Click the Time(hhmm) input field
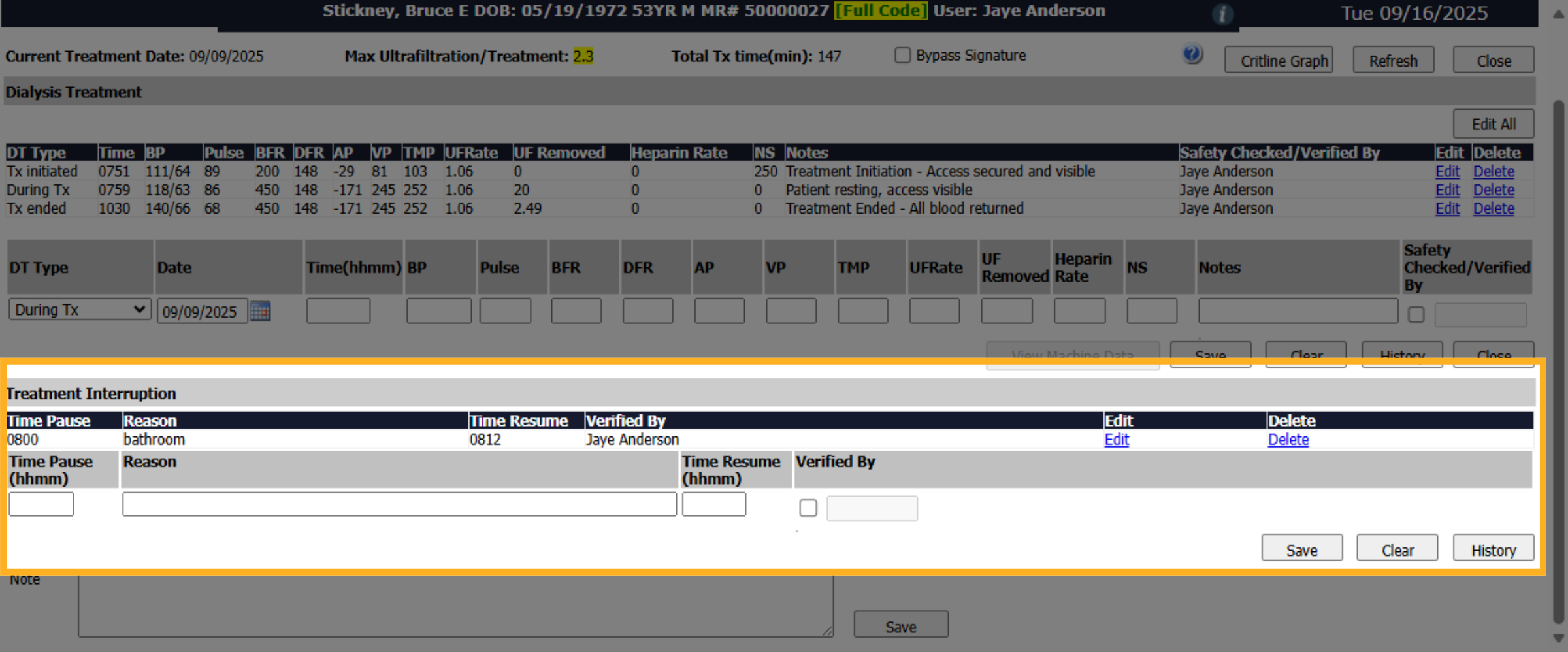The height and width of the screenshot is (652, 1568). 338,311
